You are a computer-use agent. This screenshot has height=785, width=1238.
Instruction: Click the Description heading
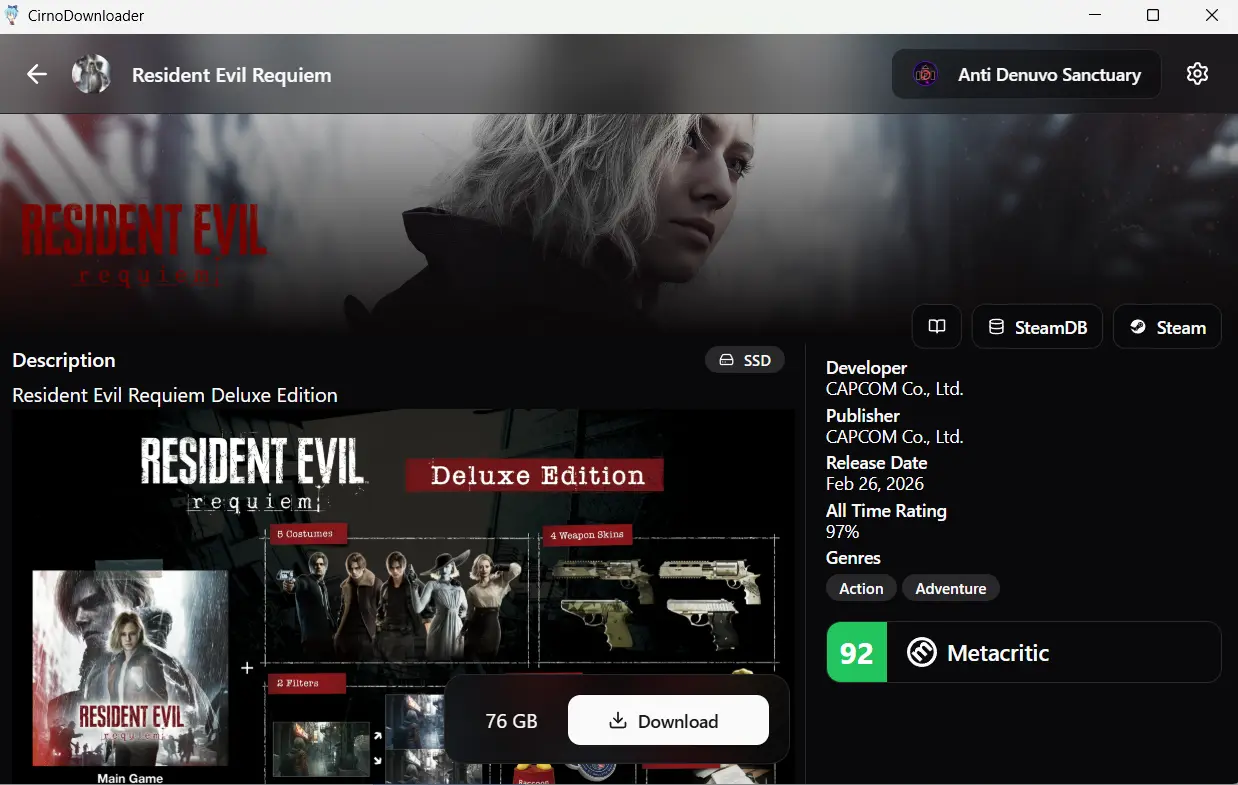(64, 360)
